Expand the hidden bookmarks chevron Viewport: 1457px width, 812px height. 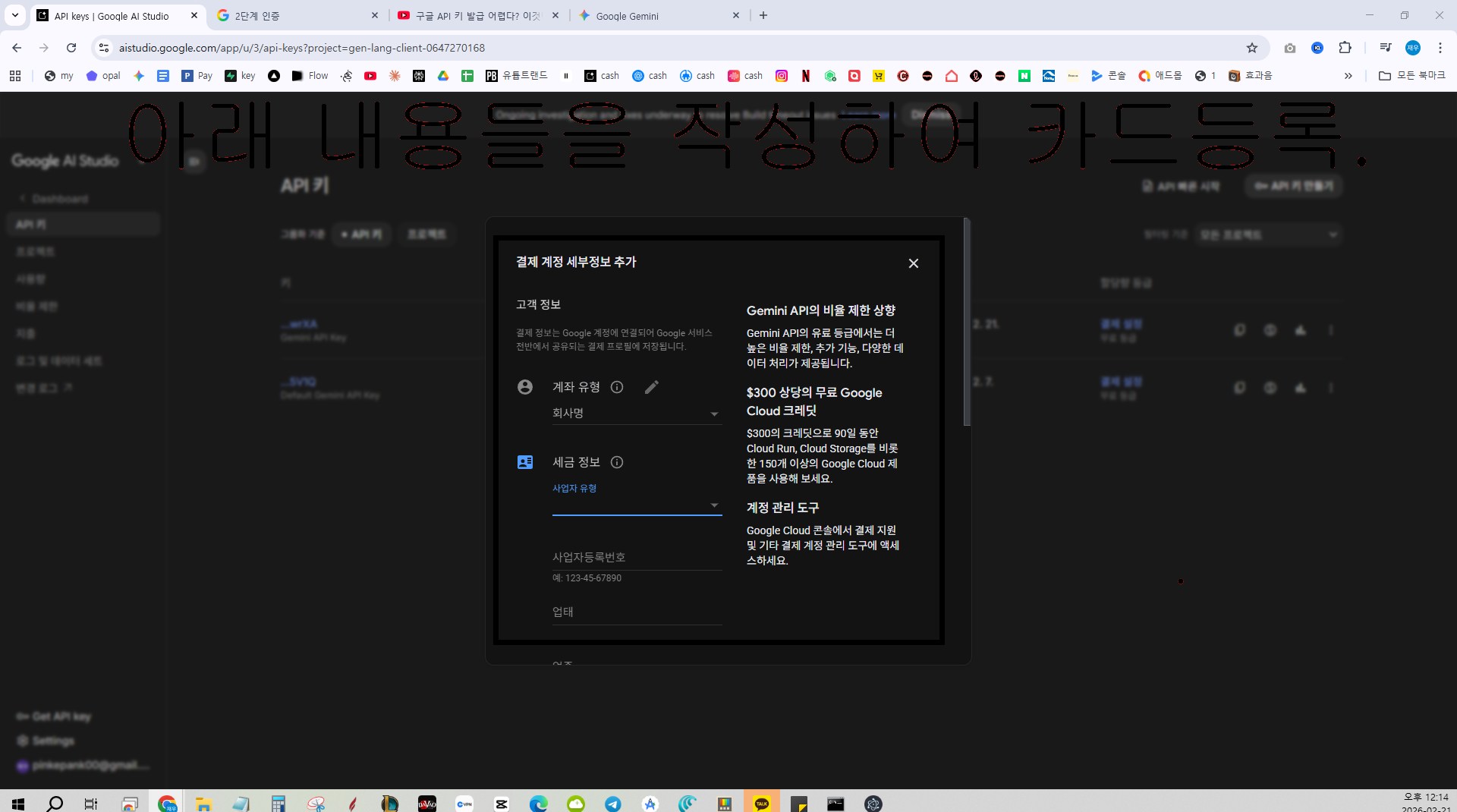pyautogui.click(x=1348, y=76)
